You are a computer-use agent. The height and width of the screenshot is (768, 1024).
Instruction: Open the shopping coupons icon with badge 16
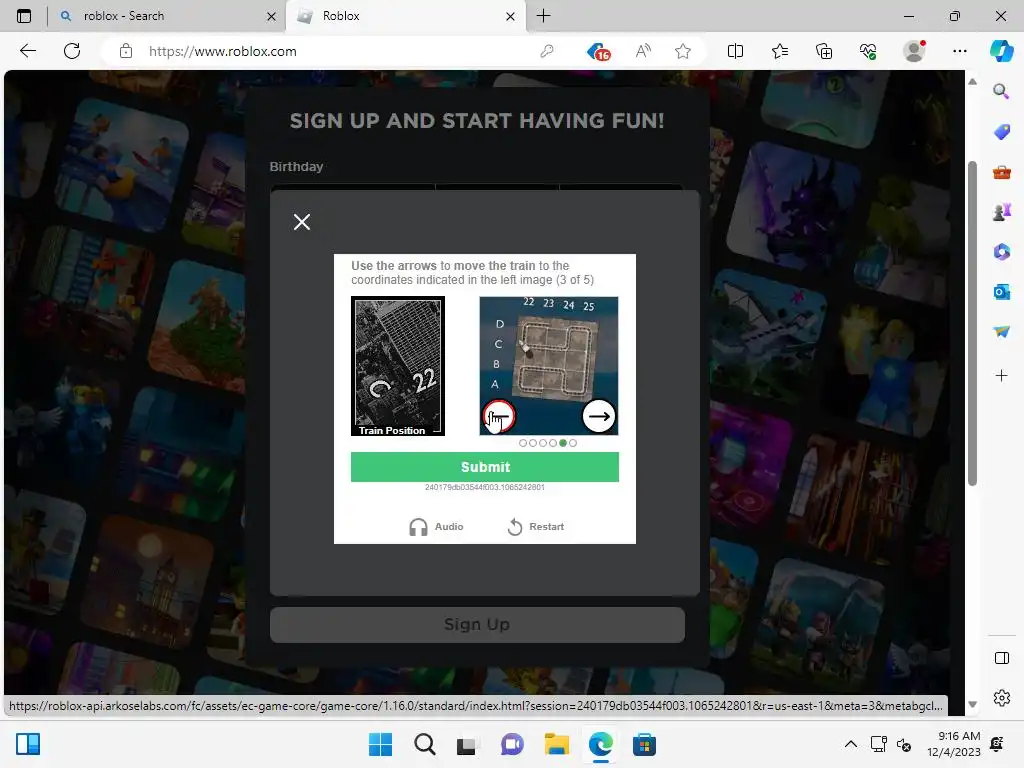click(x=598, y=51)
